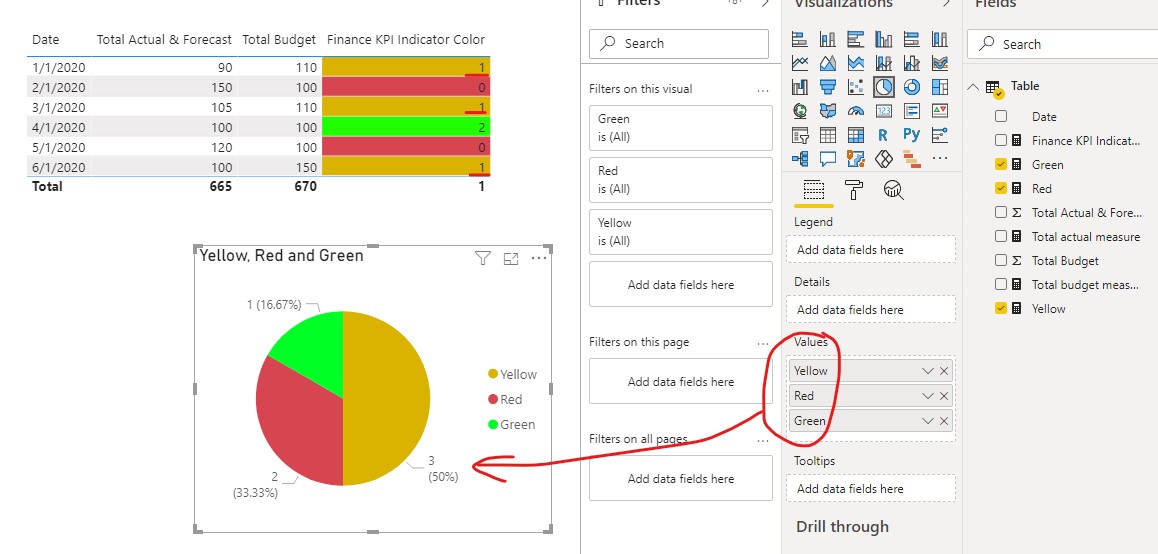Select the Pie chart visualization icon
The image size is (1158, 554).
pos(884,87)
